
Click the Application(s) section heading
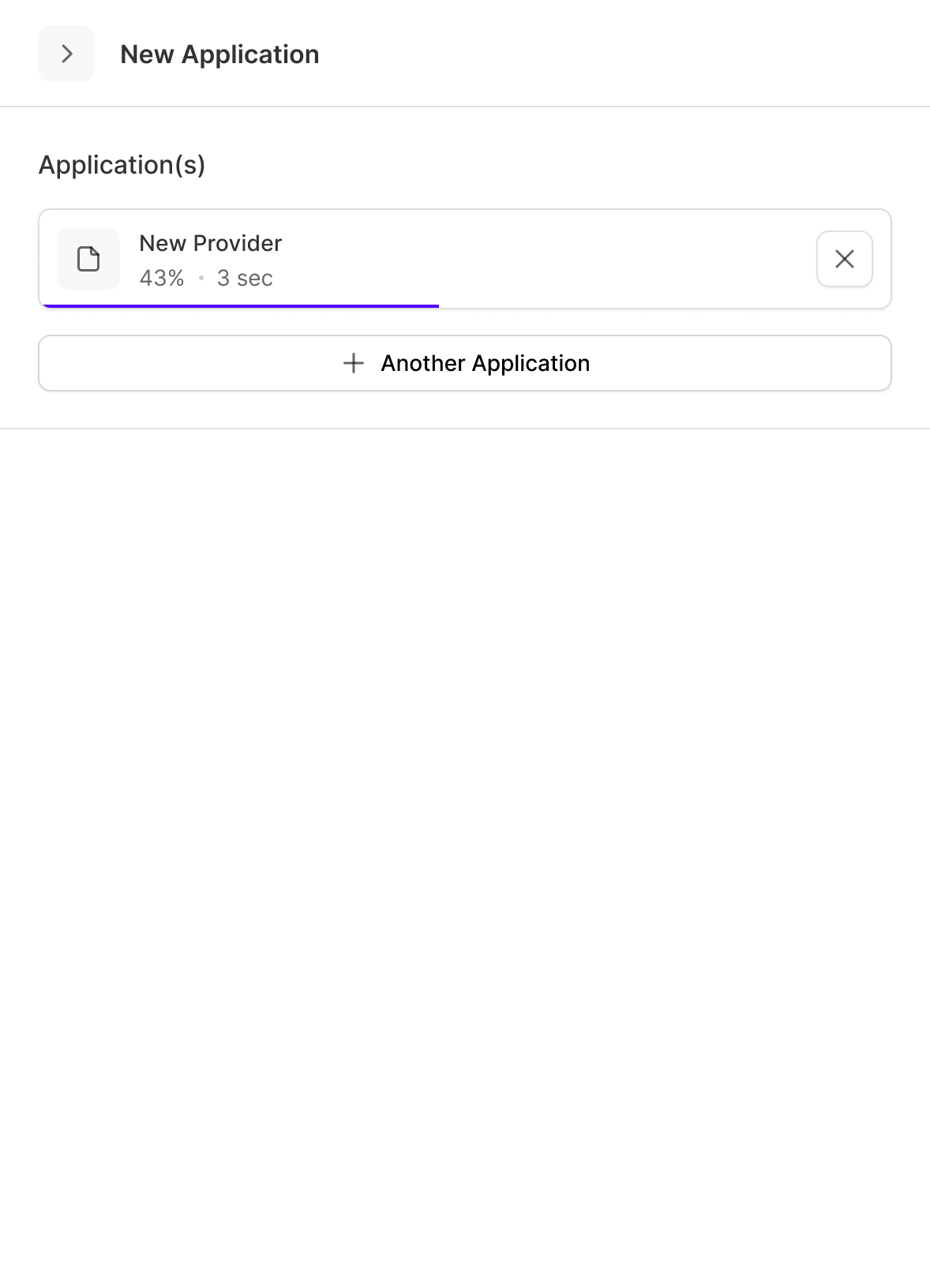(122, 165)
